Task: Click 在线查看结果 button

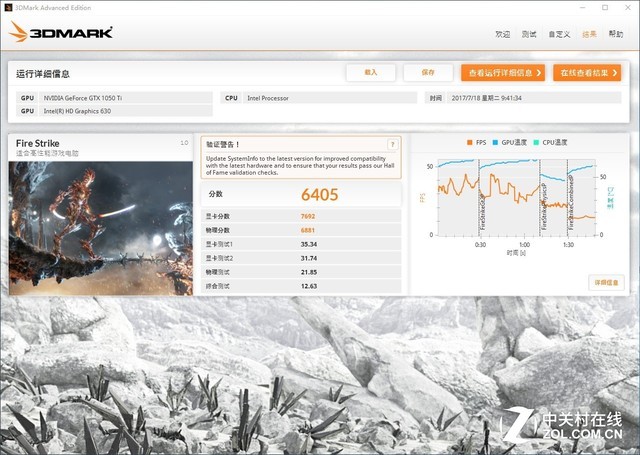Action: [587, 73]
